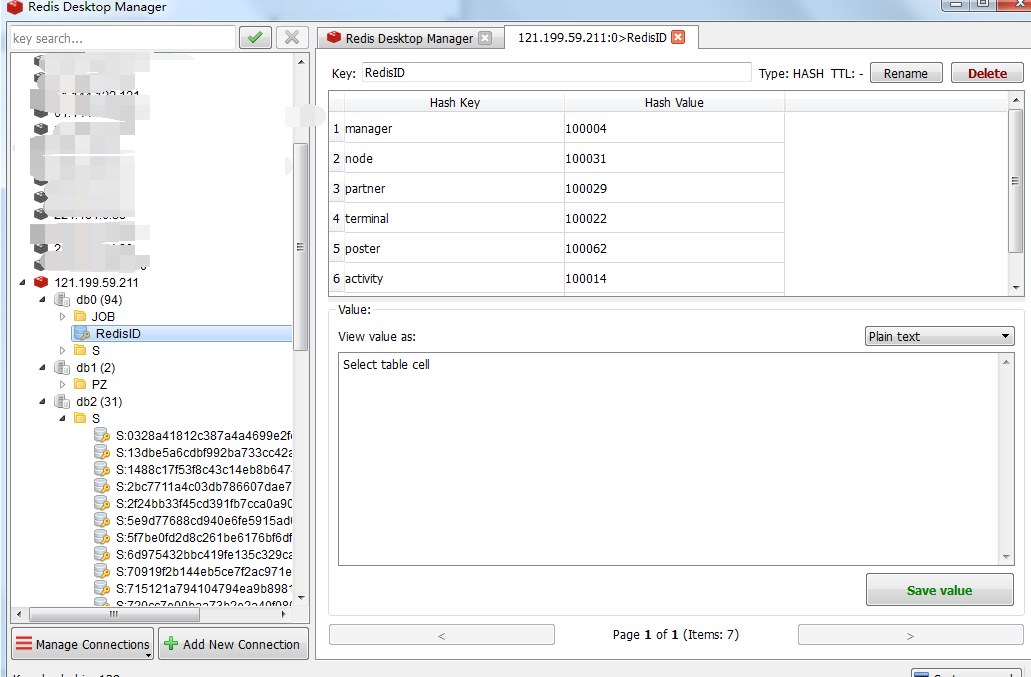Click key icon of S:70919f2b144eb5ce7f2ac971e entry
Image resolution: width=1031 pixels, height=677 pixels.
pyautogui.click(x=102, y=571)
